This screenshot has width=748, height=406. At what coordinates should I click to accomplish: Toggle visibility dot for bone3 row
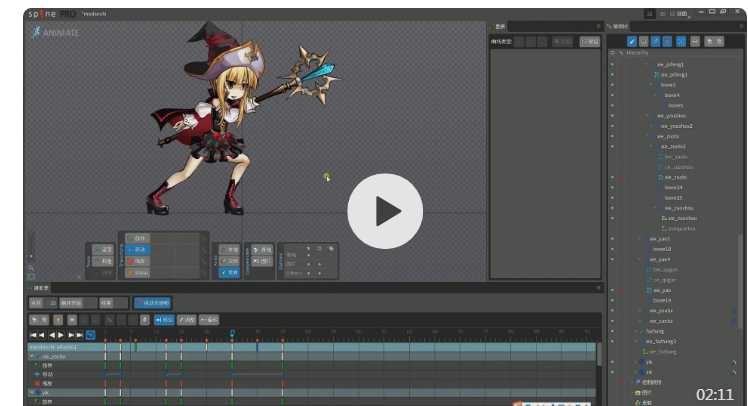point(612,85)
